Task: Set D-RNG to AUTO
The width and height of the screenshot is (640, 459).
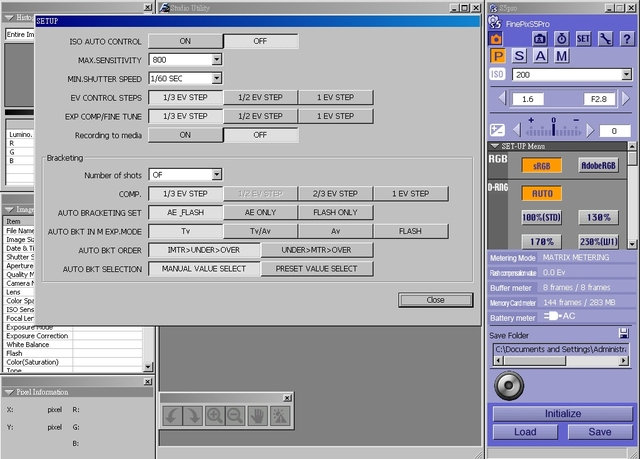Action: pos(541,193)
